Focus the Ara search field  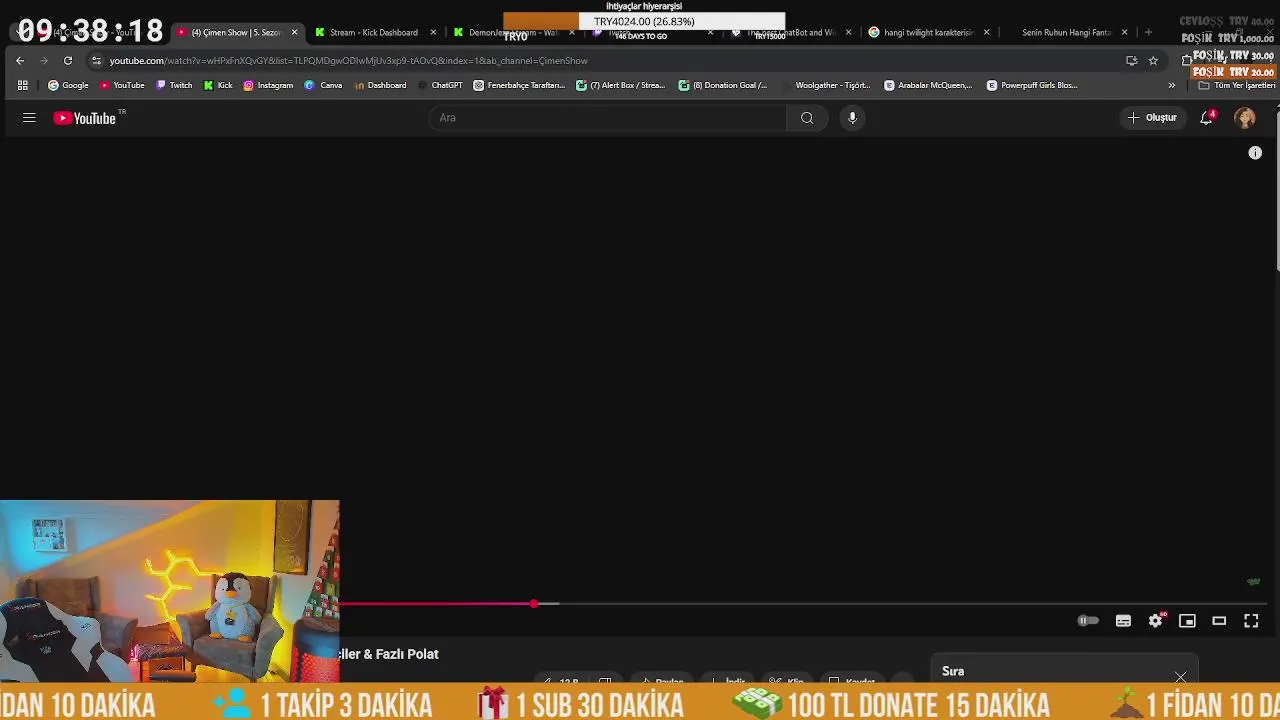tap(608, 118)
